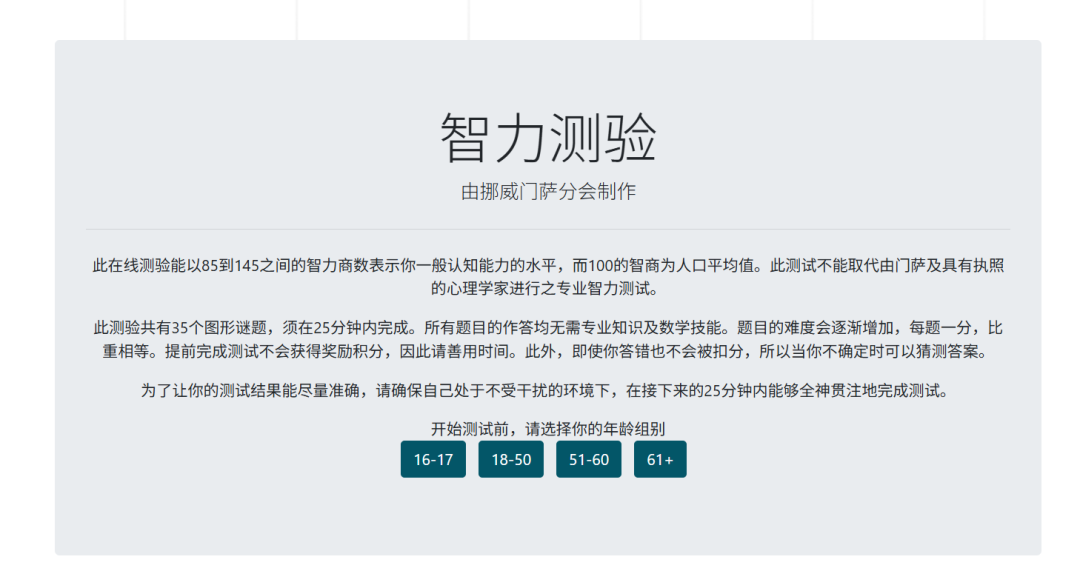This screenshot has height=588, width=1080.
Task: Select the 61+ age group button
Action: pyautogui.click(x=660, y=459)
